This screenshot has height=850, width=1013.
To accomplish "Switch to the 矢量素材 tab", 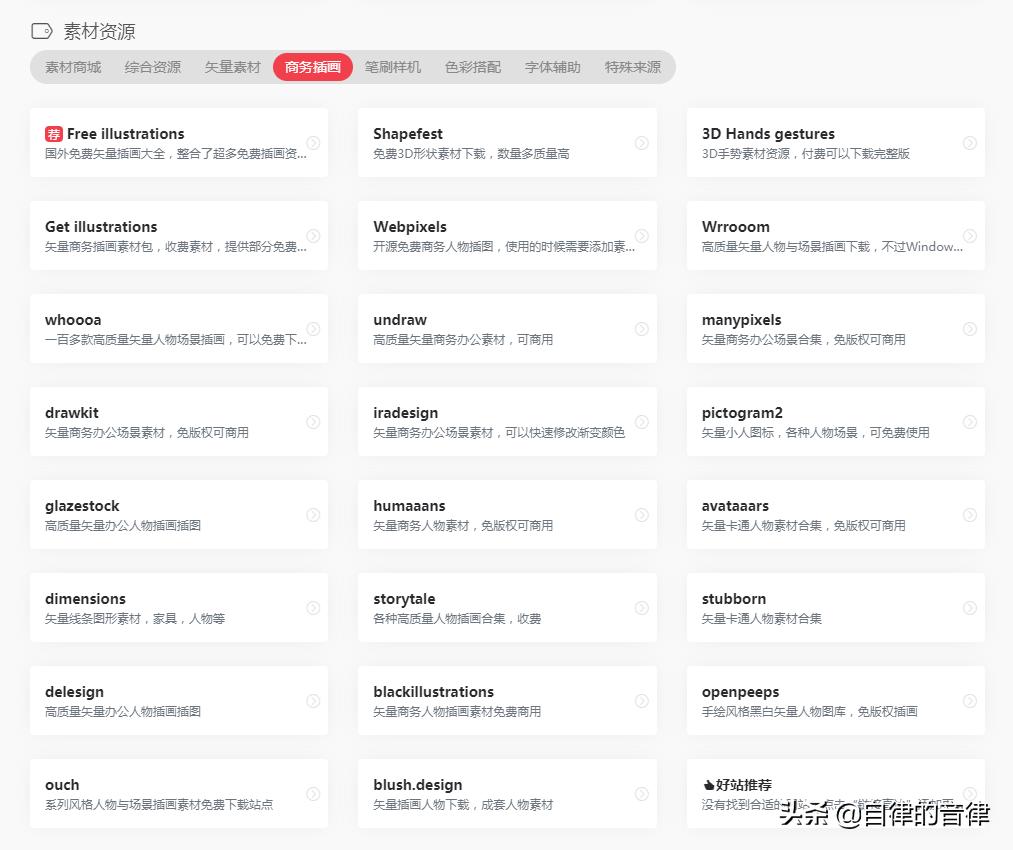I will tap(232, 68).
